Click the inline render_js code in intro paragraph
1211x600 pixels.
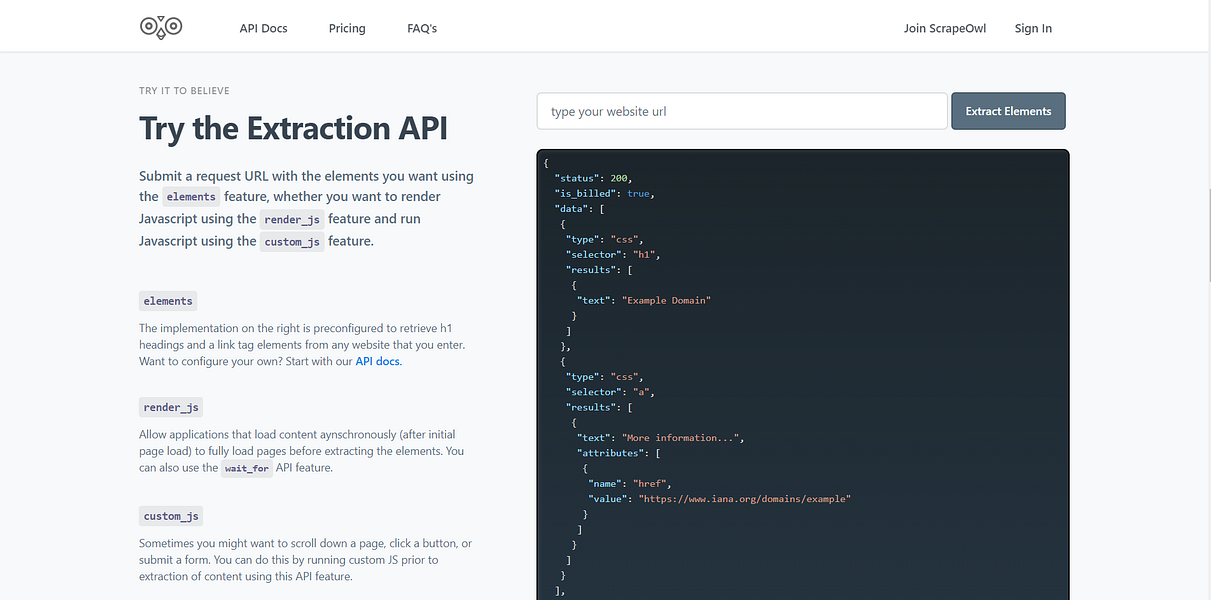[x=292, y=219]
